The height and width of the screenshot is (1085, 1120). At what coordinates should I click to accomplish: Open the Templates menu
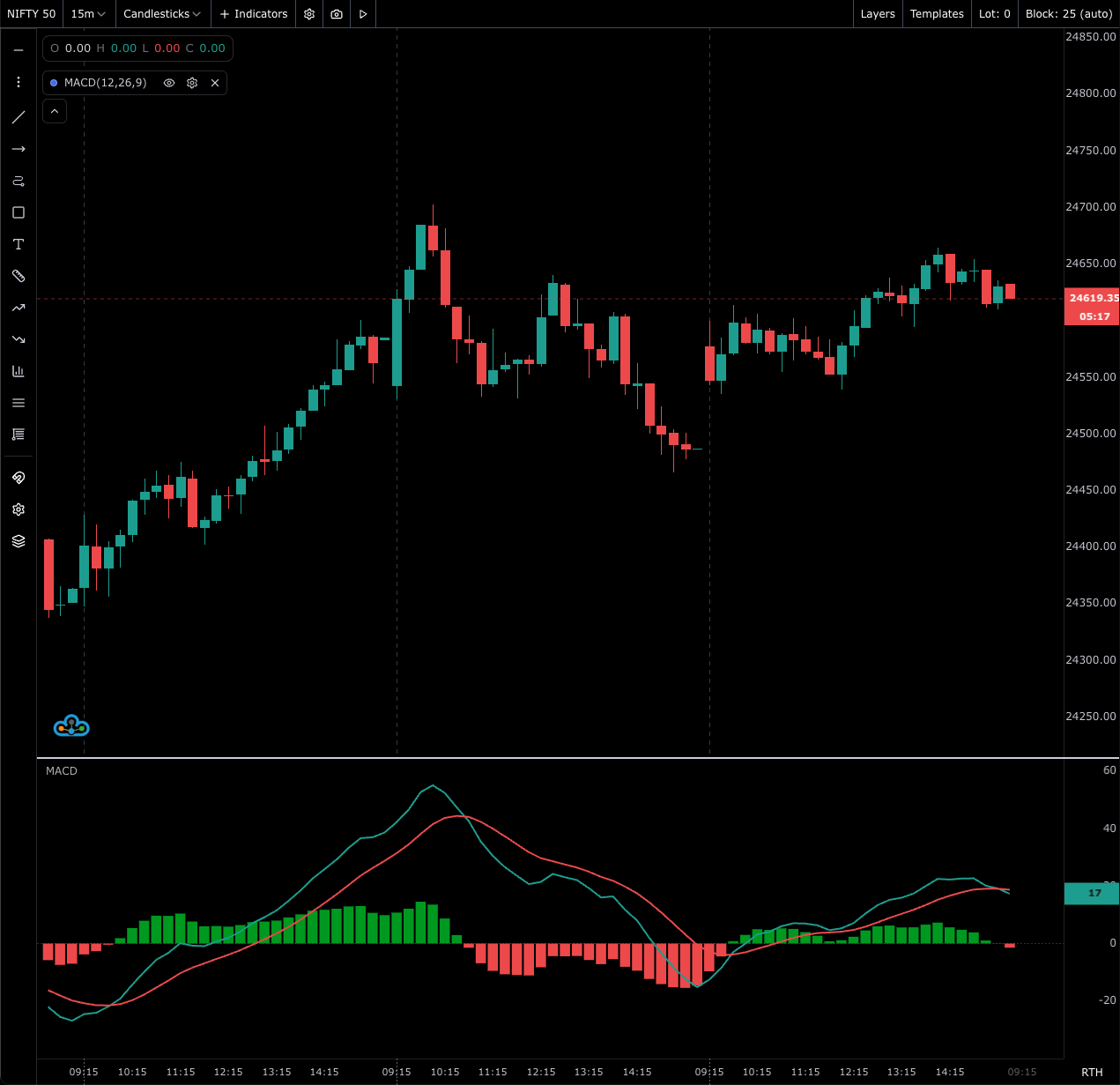point(937,14)
